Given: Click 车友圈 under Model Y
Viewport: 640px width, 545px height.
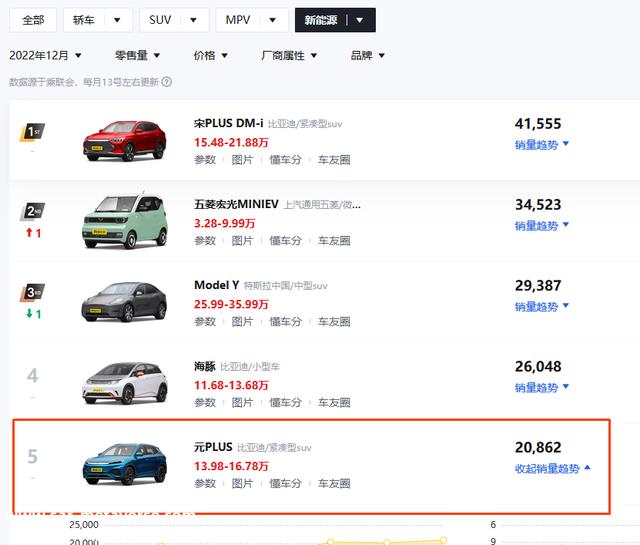Looking at the screenshot, I should [x=334, y=322].
